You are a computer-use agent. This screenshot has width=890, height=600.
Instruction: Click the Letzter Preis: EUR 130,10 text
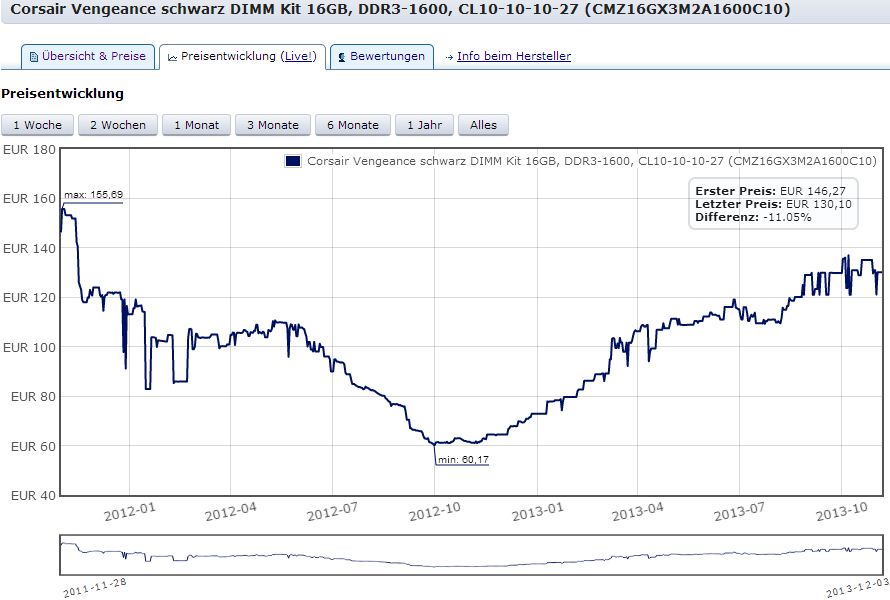point(773,204)
